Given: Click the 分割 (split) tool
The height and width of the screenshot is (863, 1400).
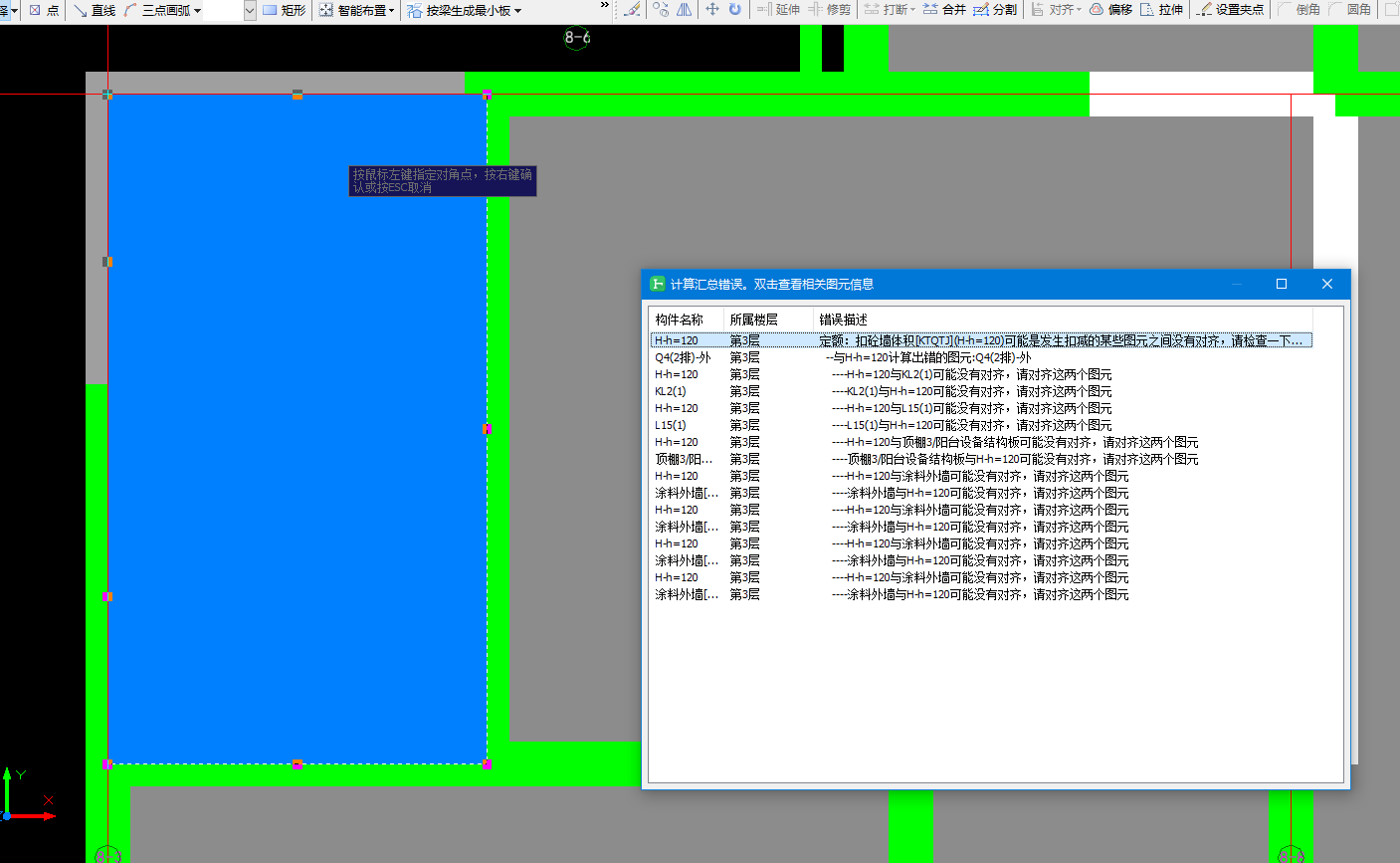Looking at the screenshot, I should pos(995,10).
